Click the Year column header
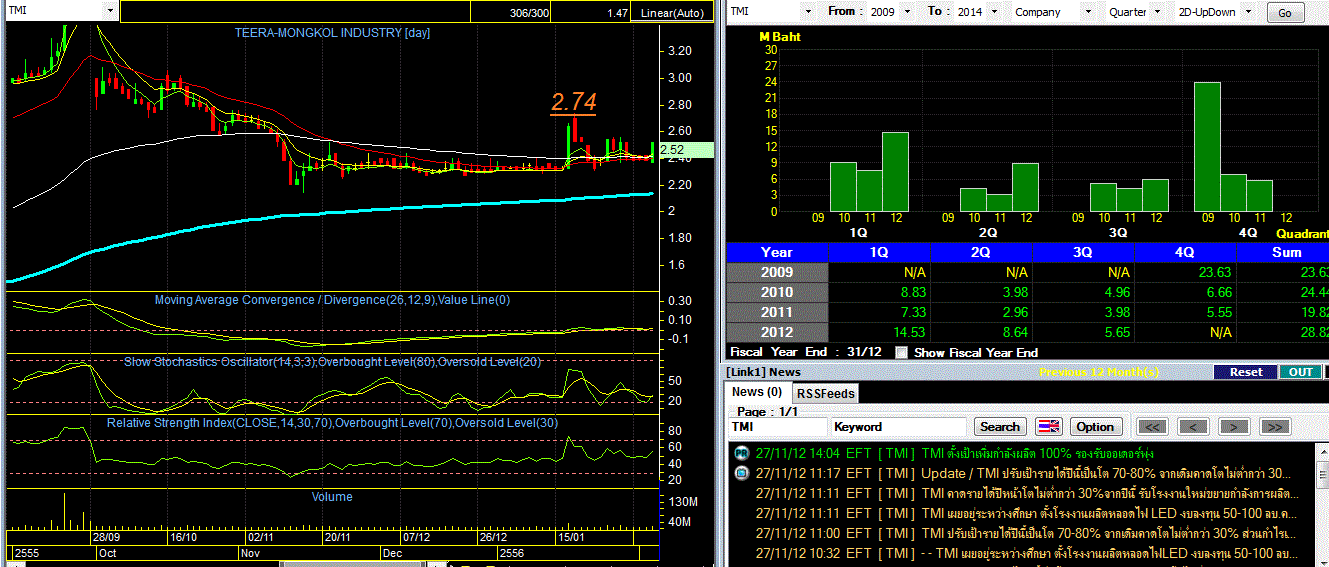Image resolution: width=1329 pixels, height=567 pixels. (777, 252)
